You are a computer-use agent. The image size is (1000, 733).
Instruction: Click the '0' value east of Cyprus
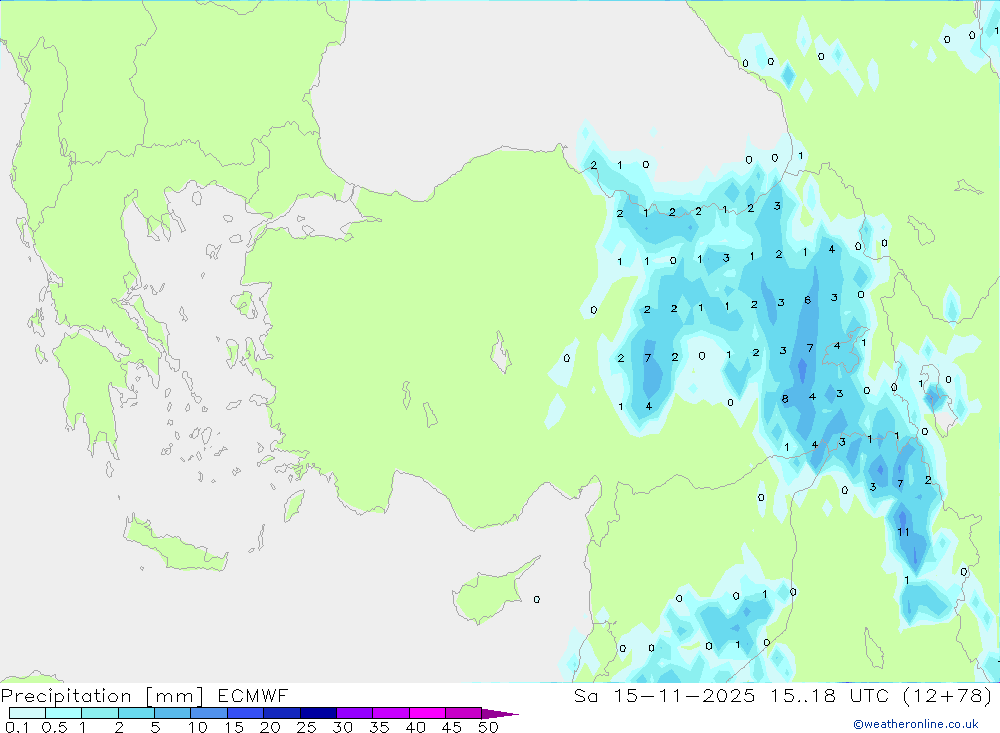click(x=537, y=599)
